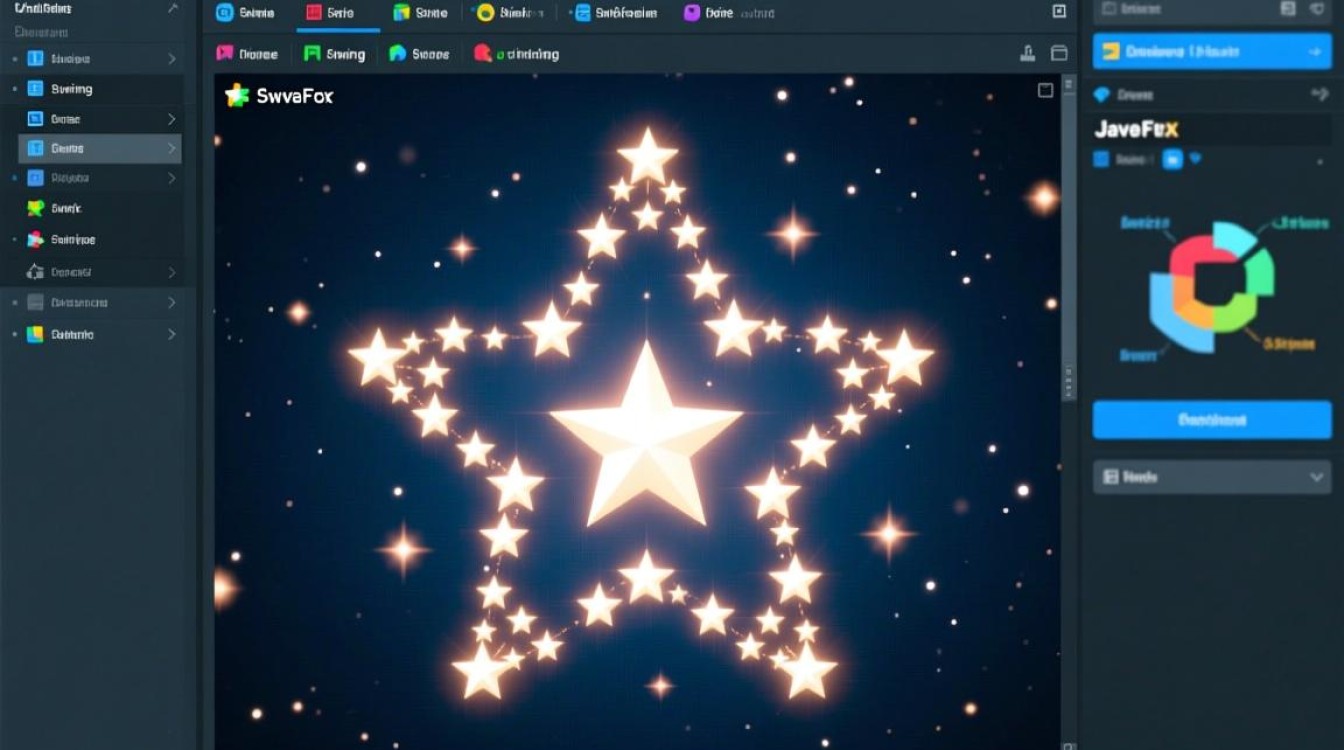1344x750 pixels.
Task: Click the red grid icon on the active tab
Action: coord(313,13)
